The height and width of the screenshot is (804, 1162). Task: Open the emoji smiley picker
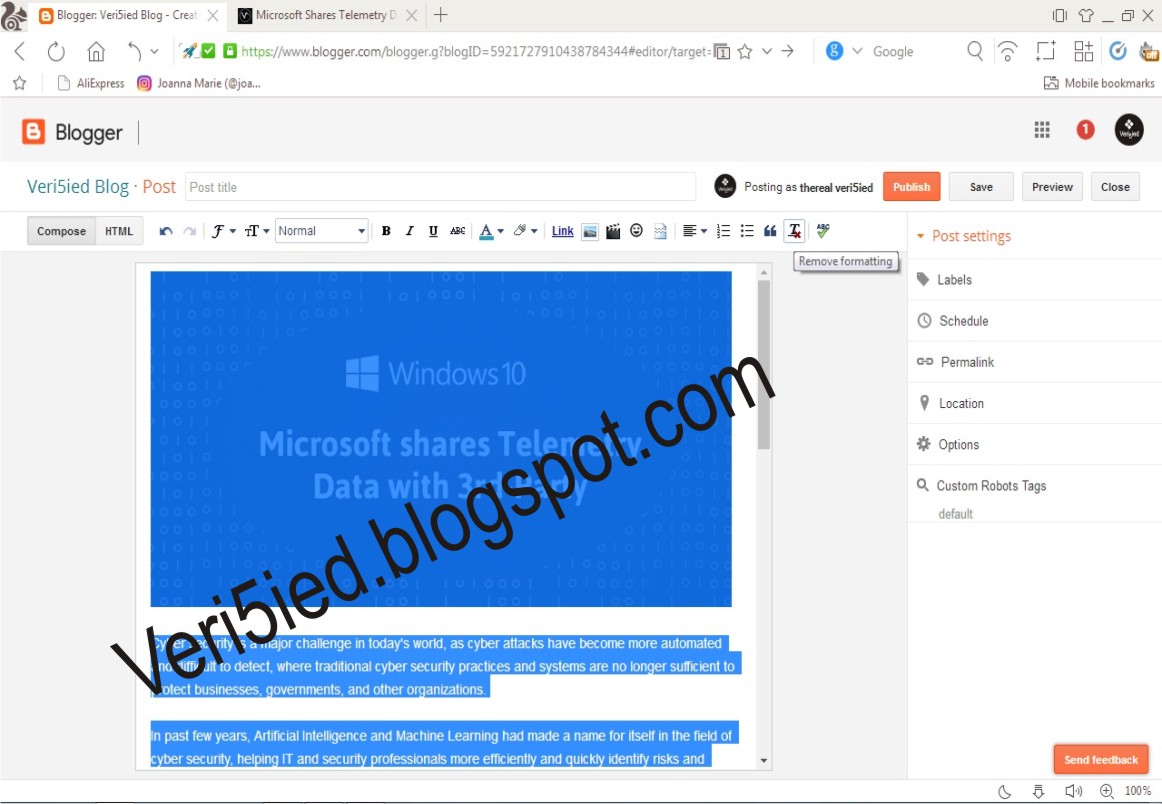tap(636, 231)
